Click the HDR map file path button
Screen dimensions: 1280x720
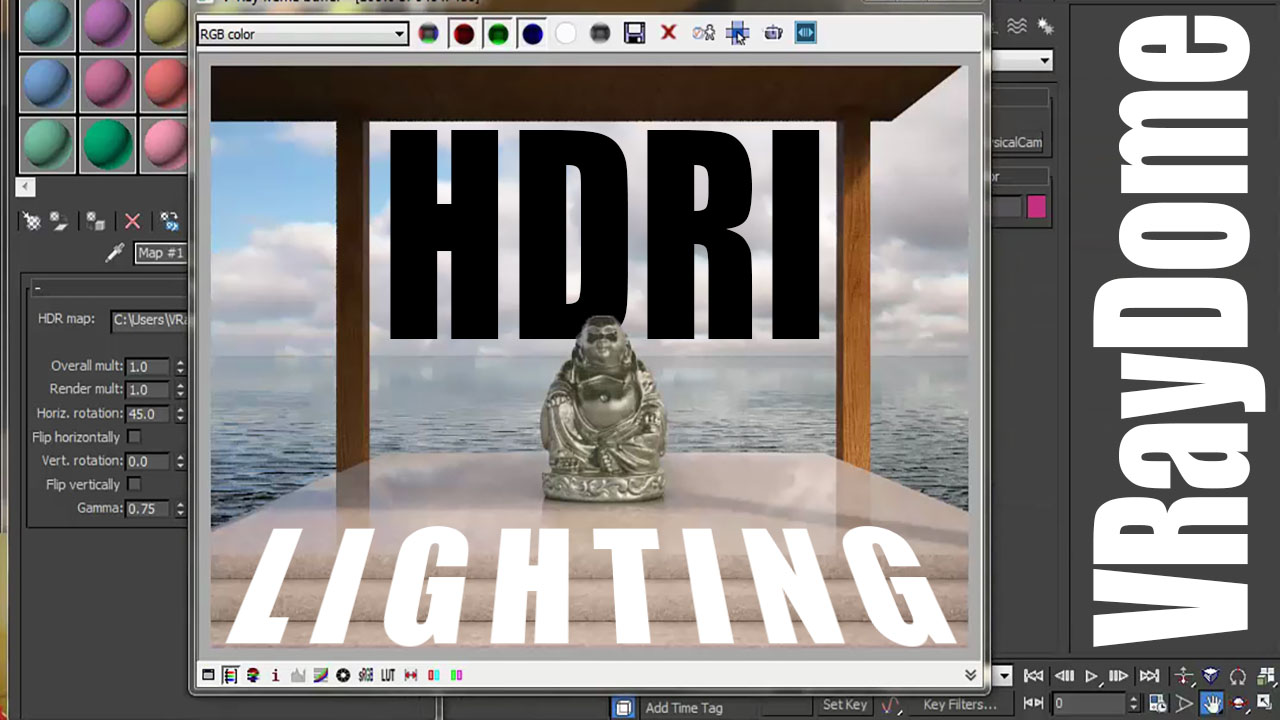(x=153, y=320)
